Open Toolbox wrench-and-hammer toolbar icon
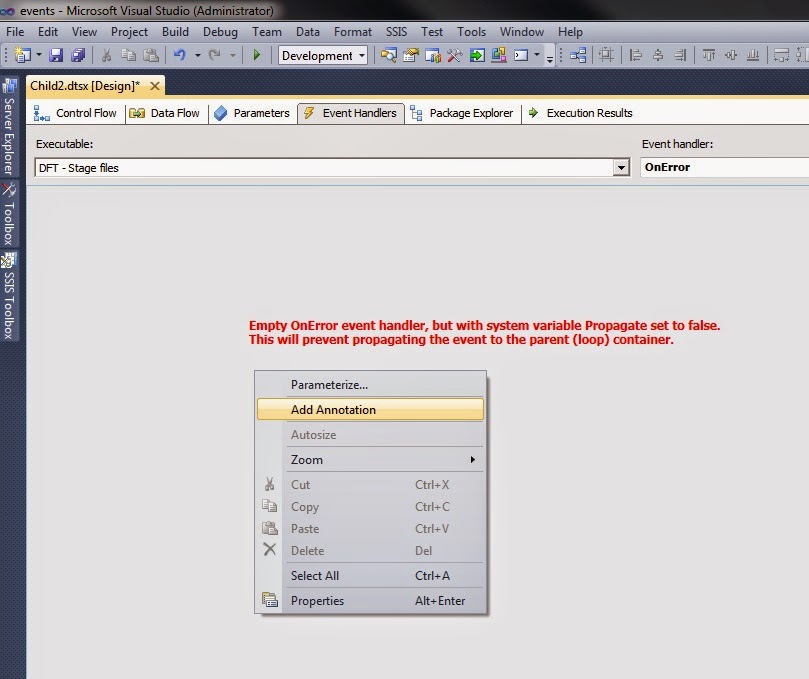Screen dimensions: 809x679 point(455,55)
